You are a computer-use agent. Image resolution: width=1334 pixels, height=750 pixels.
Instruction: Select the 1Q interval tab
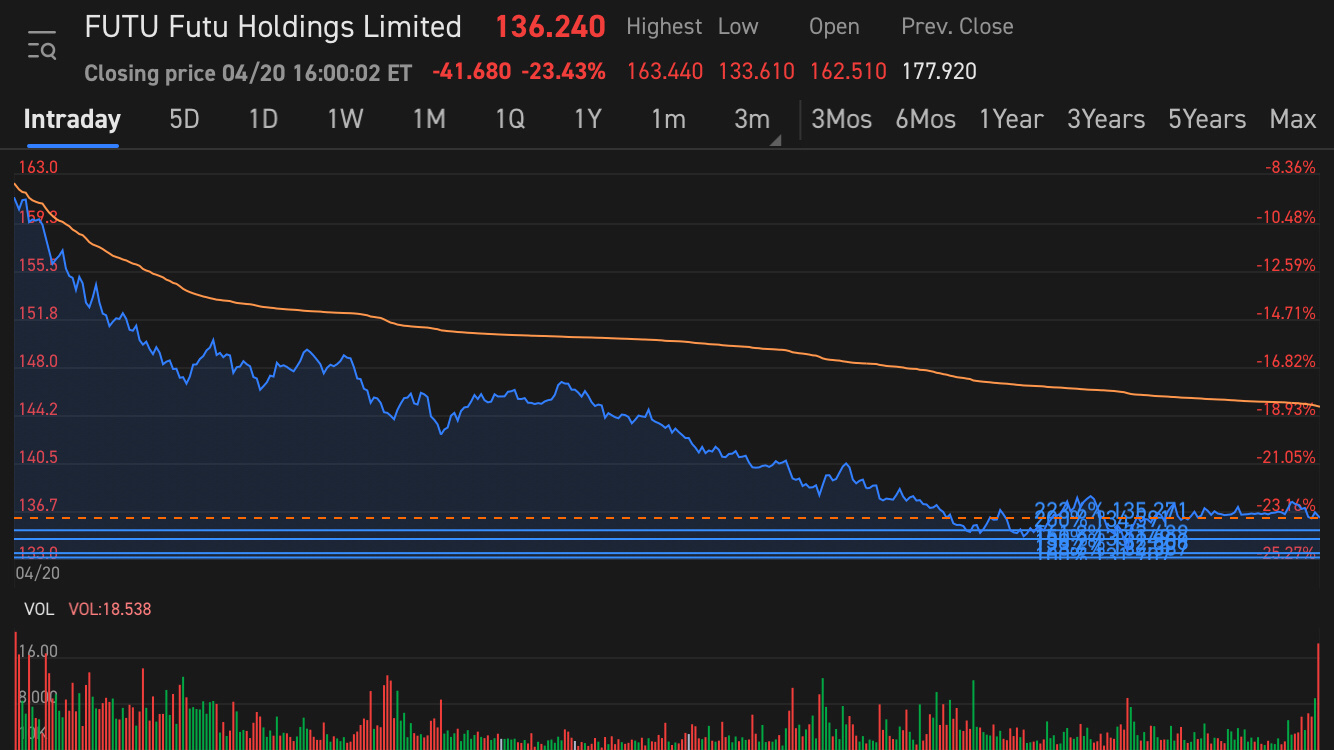click(x=510, y=120)
